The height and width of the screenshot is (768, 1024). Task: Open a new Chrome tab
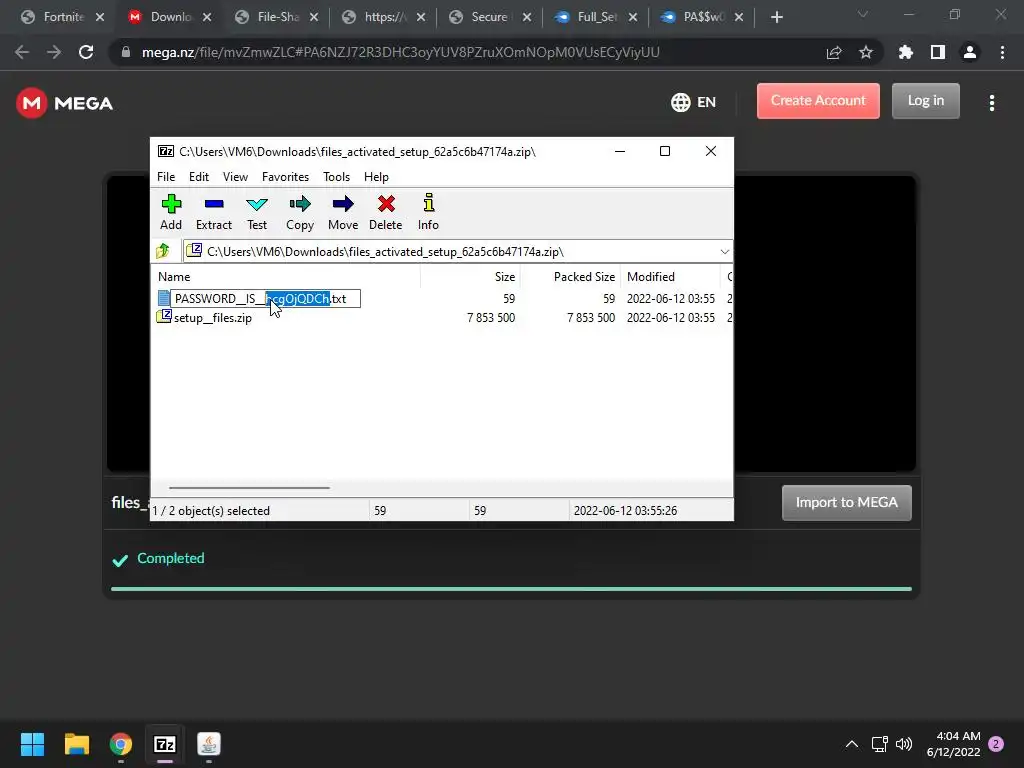[x=776, y=17]
